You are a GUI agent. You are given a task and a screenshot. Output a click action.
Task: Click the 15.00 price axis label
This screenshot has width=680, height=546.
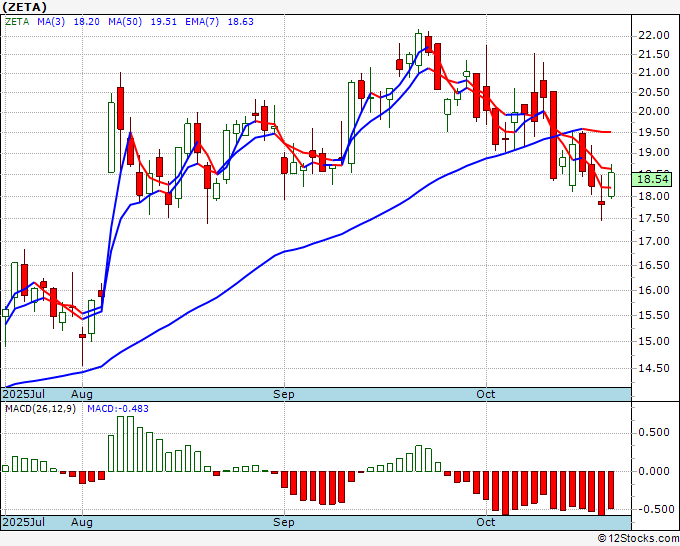tap(654, 341)
